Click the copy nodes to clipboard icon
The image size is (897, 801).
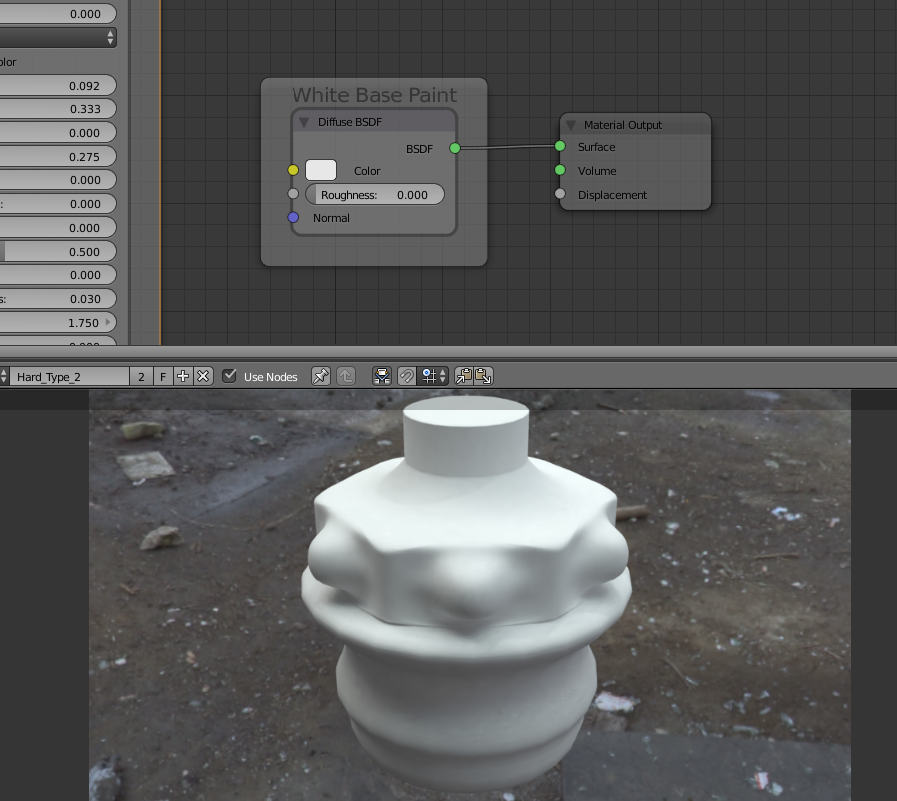coord(464,376)
